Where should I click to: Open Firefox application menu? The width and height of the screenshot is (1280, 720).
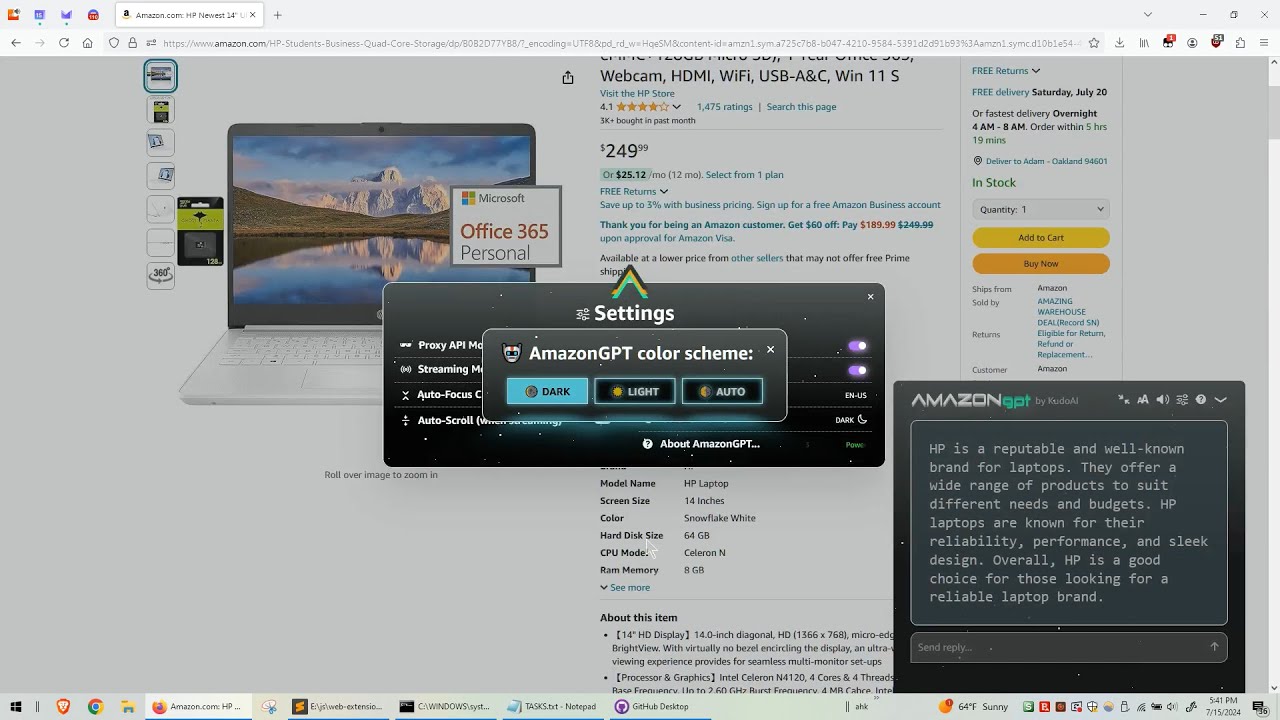click(1265, 43)
